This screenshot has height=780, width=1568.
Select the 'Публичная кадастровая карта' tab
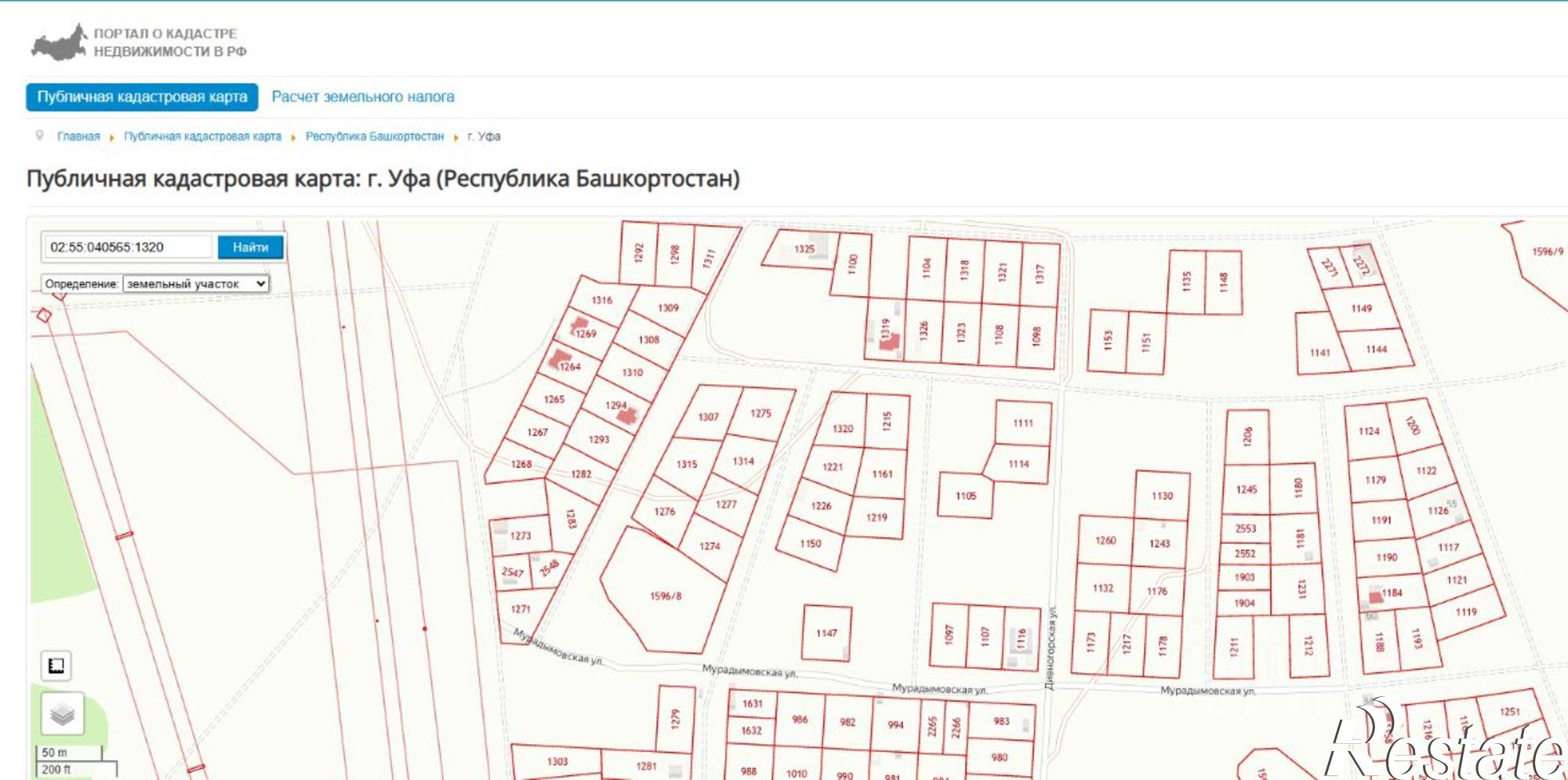tap(142, 97)
